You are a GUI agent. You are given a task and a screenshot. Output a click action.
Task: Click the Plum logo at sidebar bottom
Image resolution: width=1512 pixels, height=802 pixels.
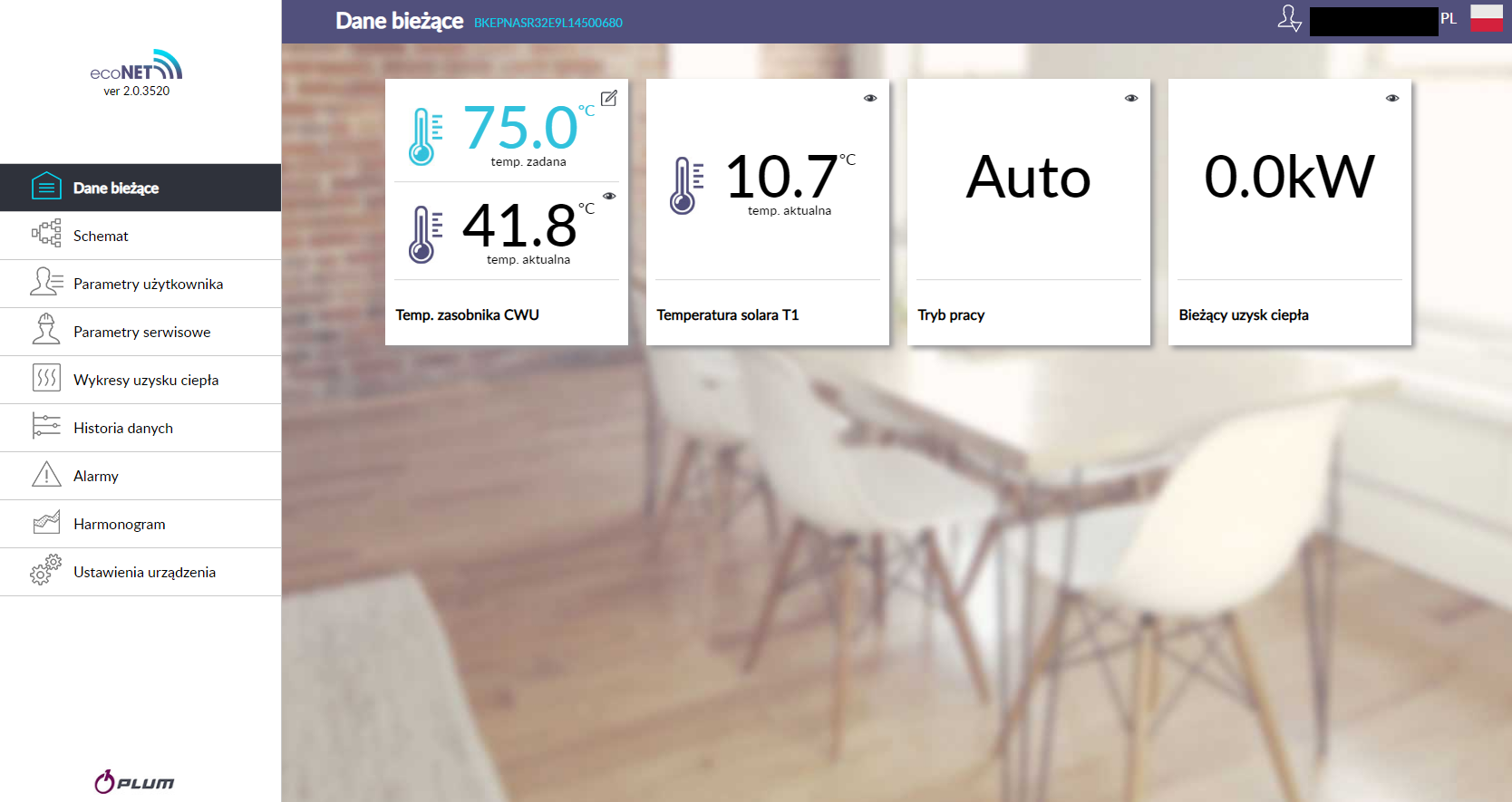[x=135, y=782]
